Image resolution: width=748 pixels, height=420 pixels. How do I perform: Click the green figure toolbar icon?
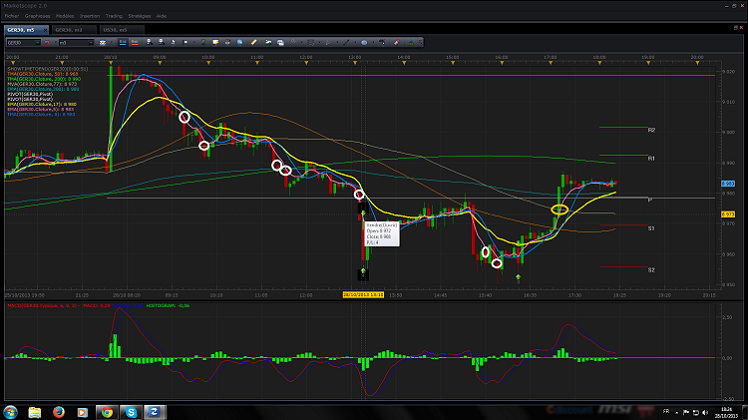pyautogui.click(x=203, y=42)
